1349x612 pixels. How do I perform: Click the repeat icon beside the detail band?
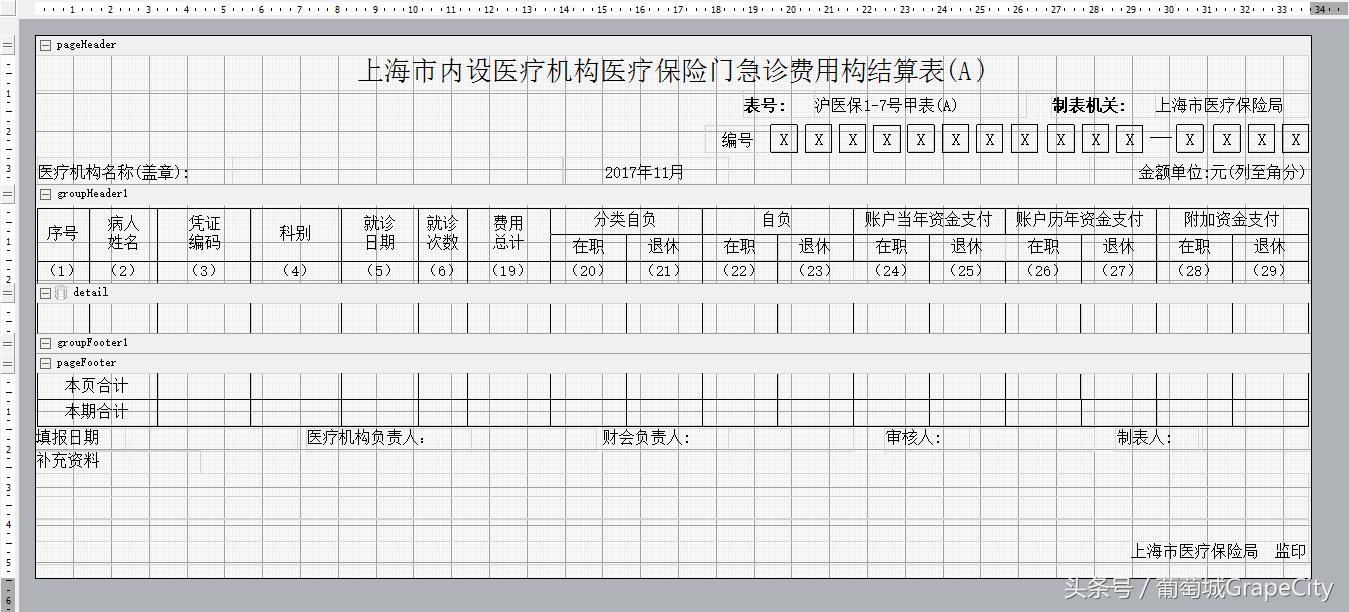pos(60,292)
